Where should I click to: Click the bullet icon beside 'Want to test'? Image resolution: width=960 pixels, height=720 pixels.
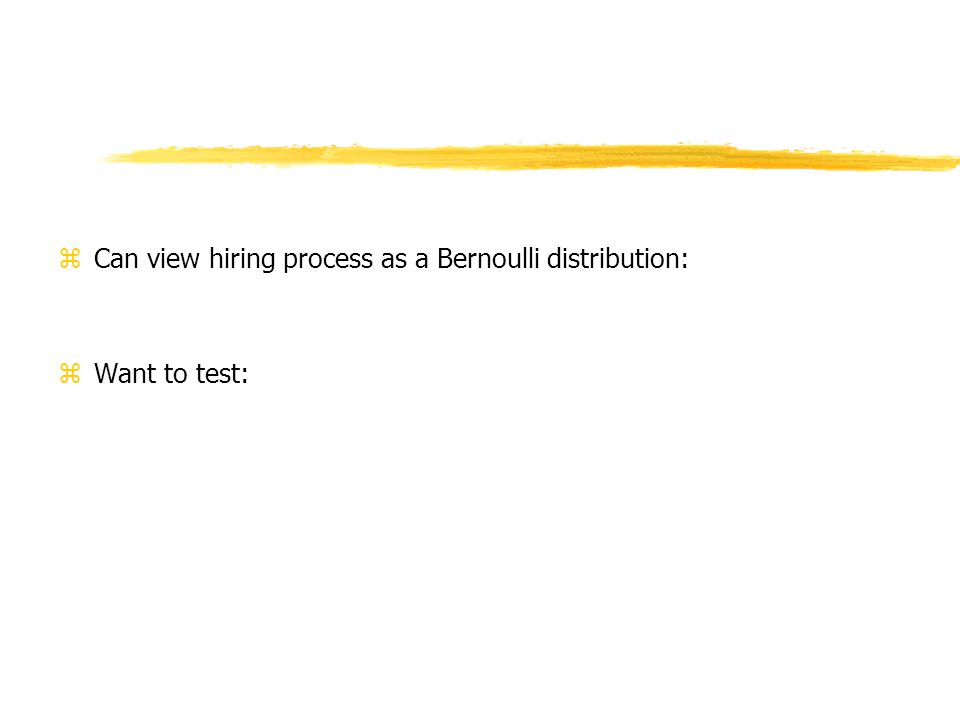click(70, 373)
